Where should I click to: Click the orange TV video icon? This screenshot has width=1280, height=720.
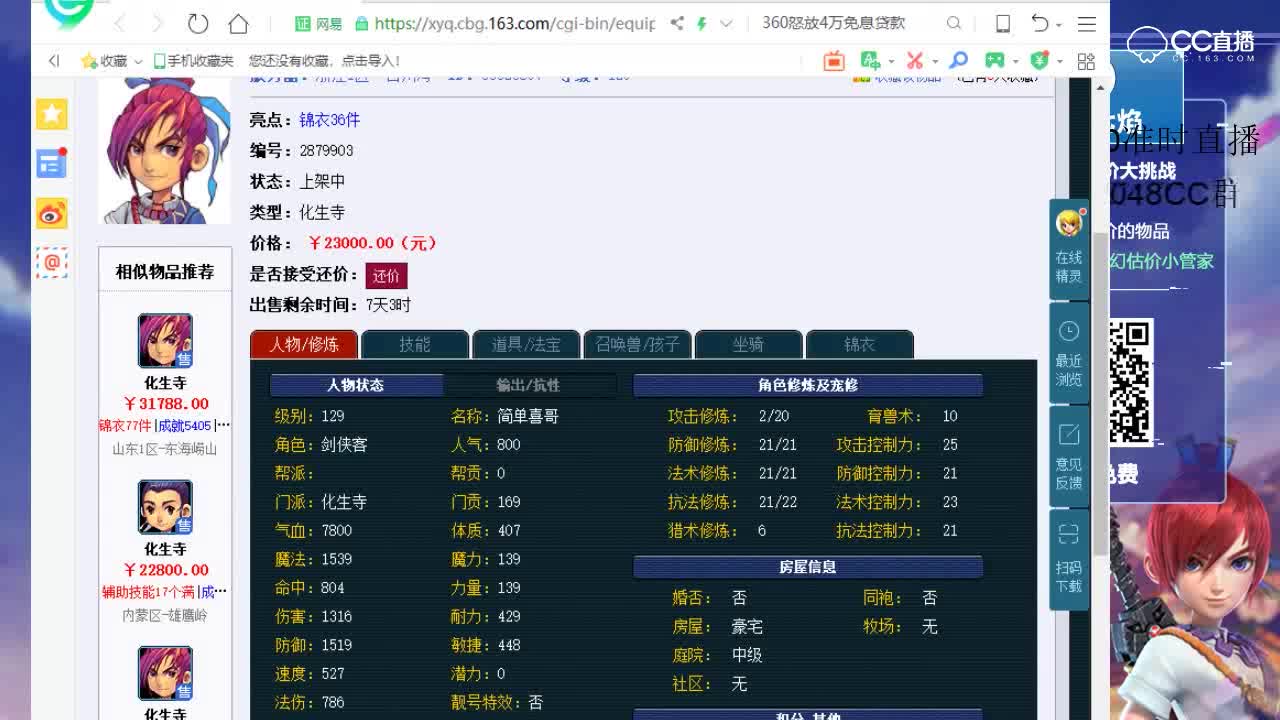click(834, 61)
